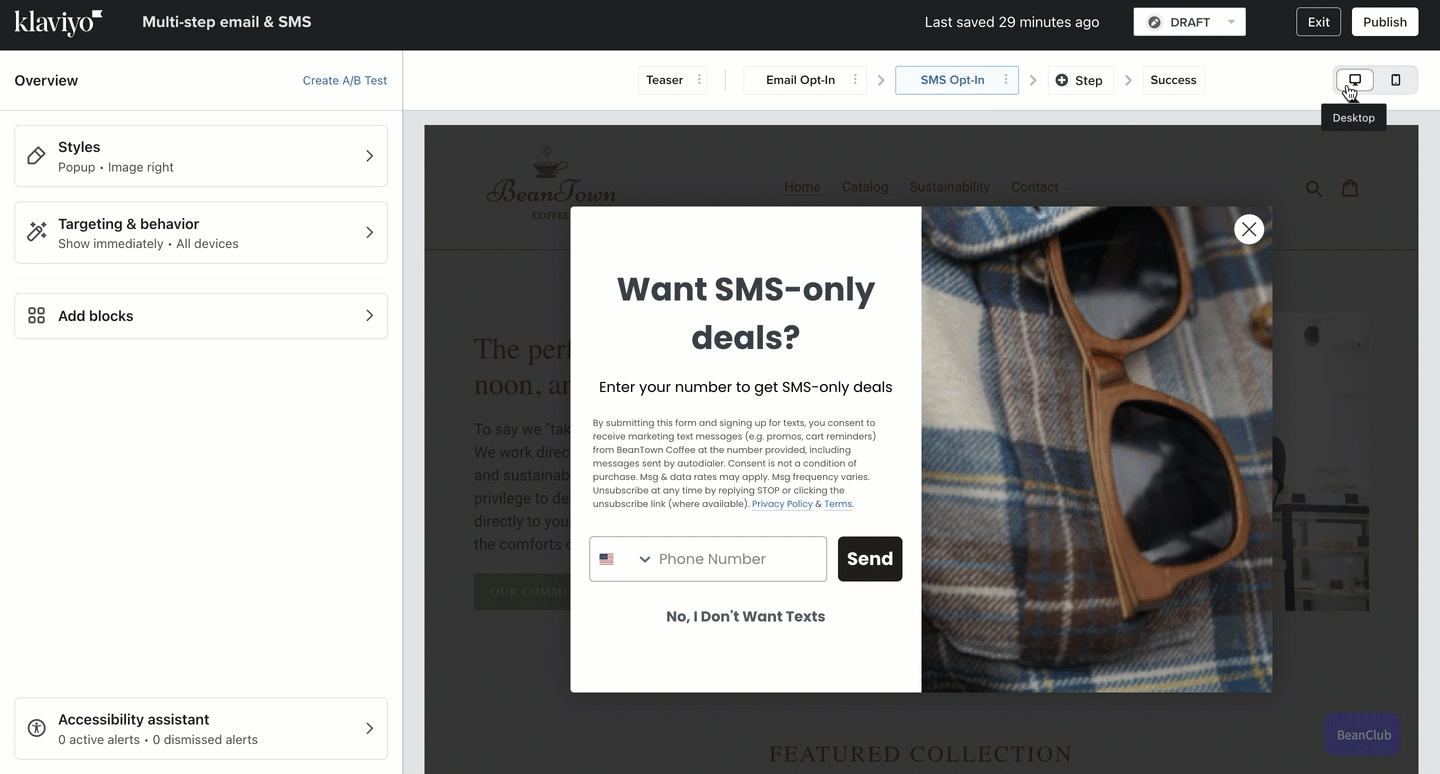The image size is (1440, 774).
Task: Click the Catalog menu in site preview
Action: click(865, 187)
